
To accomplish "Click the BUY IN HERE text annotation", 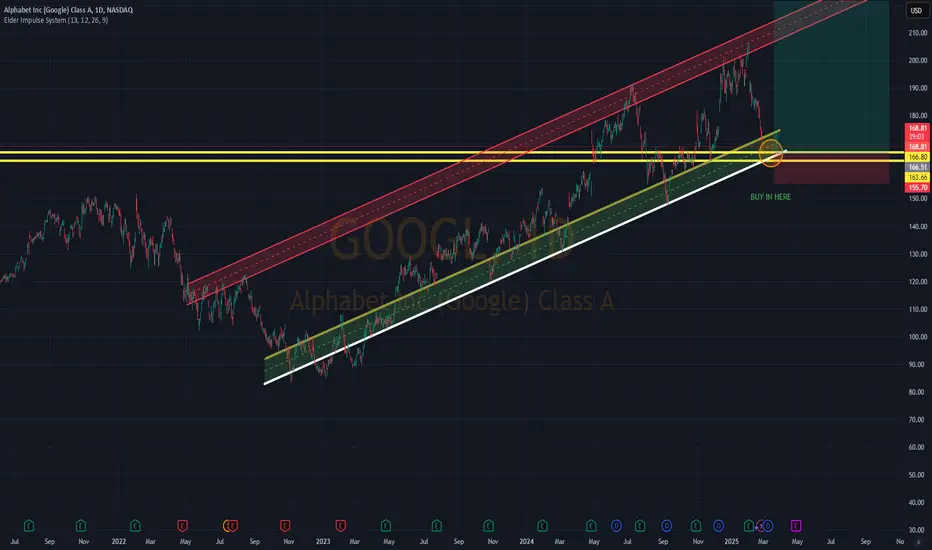I will click(770, 197).
